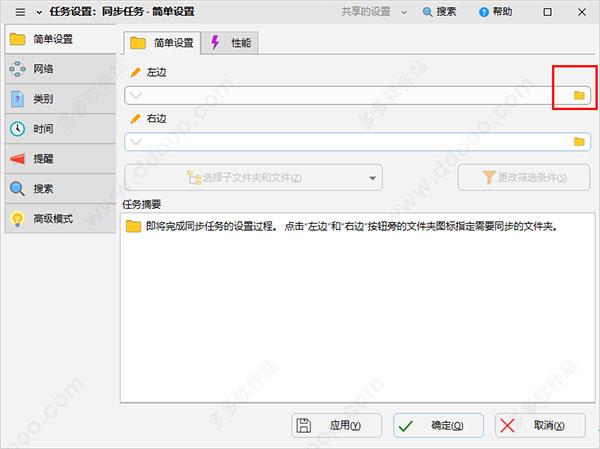The height and width of the screenshot is (449, 600).
Task: Click the pencil edit icon beside 右边
Action: click(x=136, y=118)
